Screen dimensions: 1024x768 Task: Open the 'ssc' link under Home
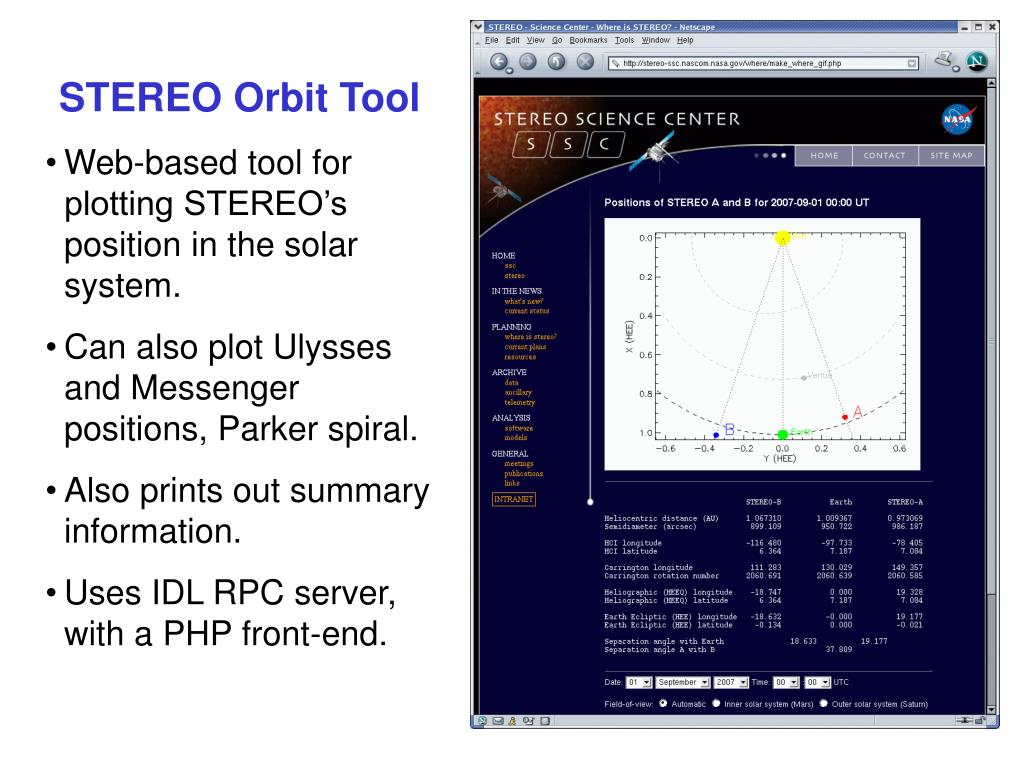pyautogui.click(x=510, y=266)
